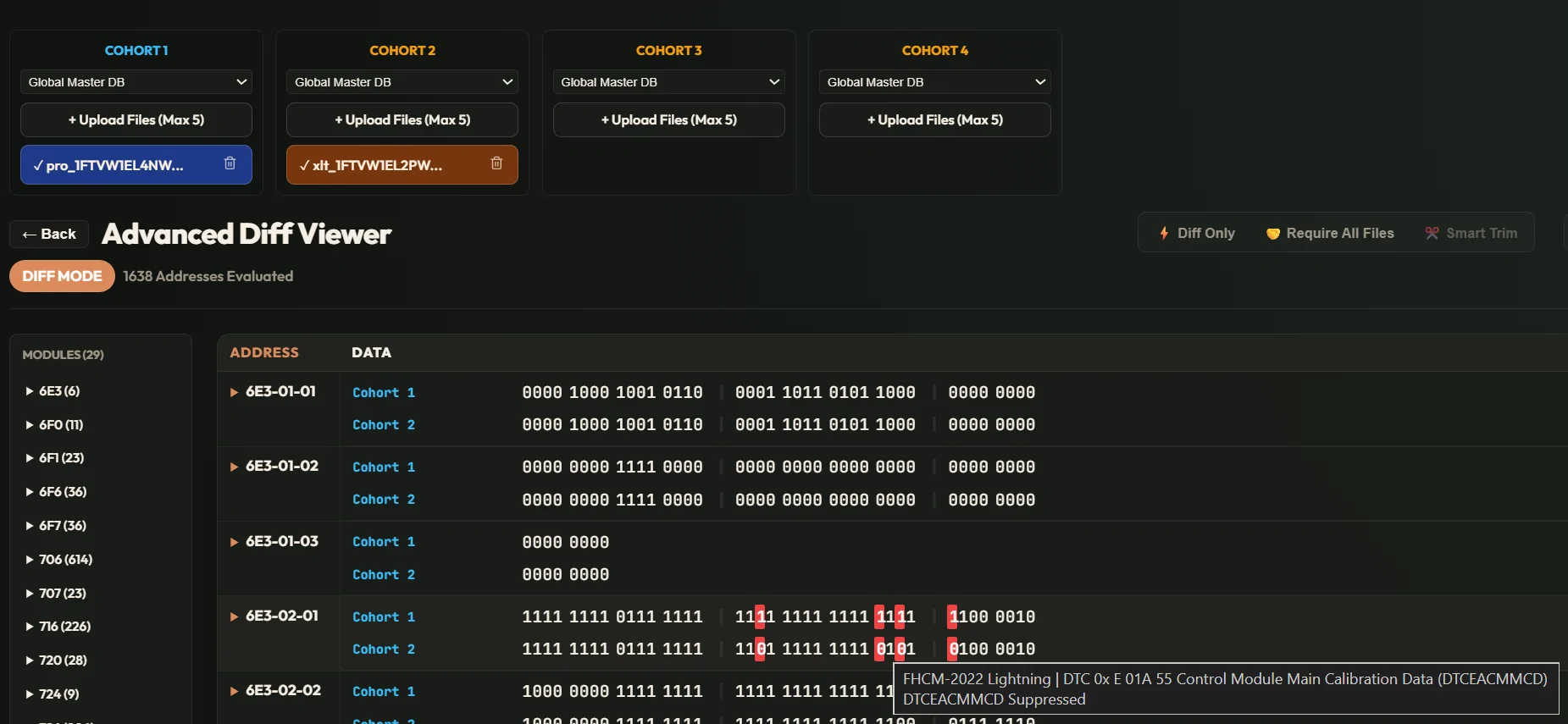Click the COHORT 4 panel title
The height and width of the screenshot is (724, 1568).
(935, 51)
